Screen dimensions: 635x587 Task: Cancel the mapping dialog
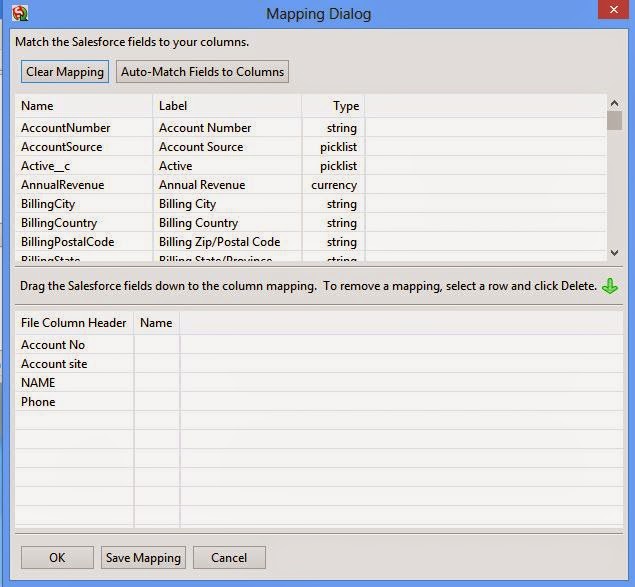pos(229,557)
